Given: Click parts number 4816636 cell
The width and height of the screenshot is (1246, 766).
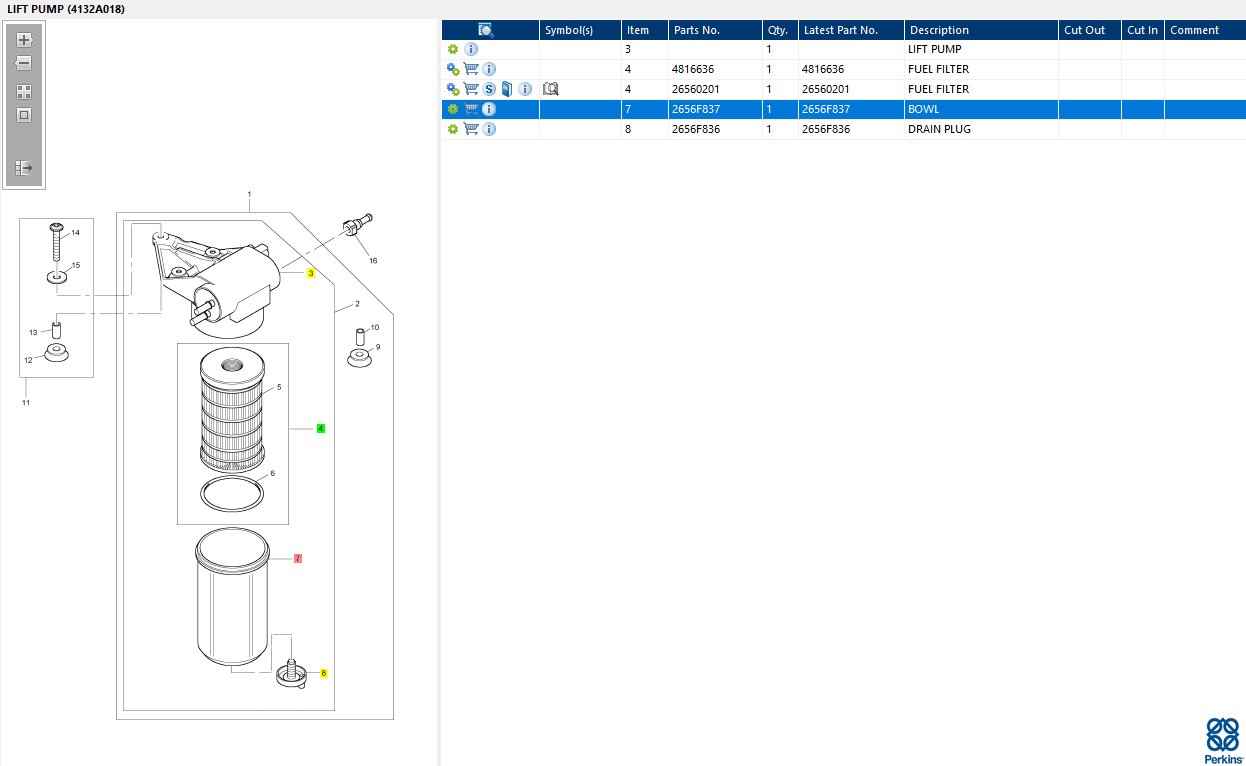Looking at the screenshot, I should click(x=715, y=69).
